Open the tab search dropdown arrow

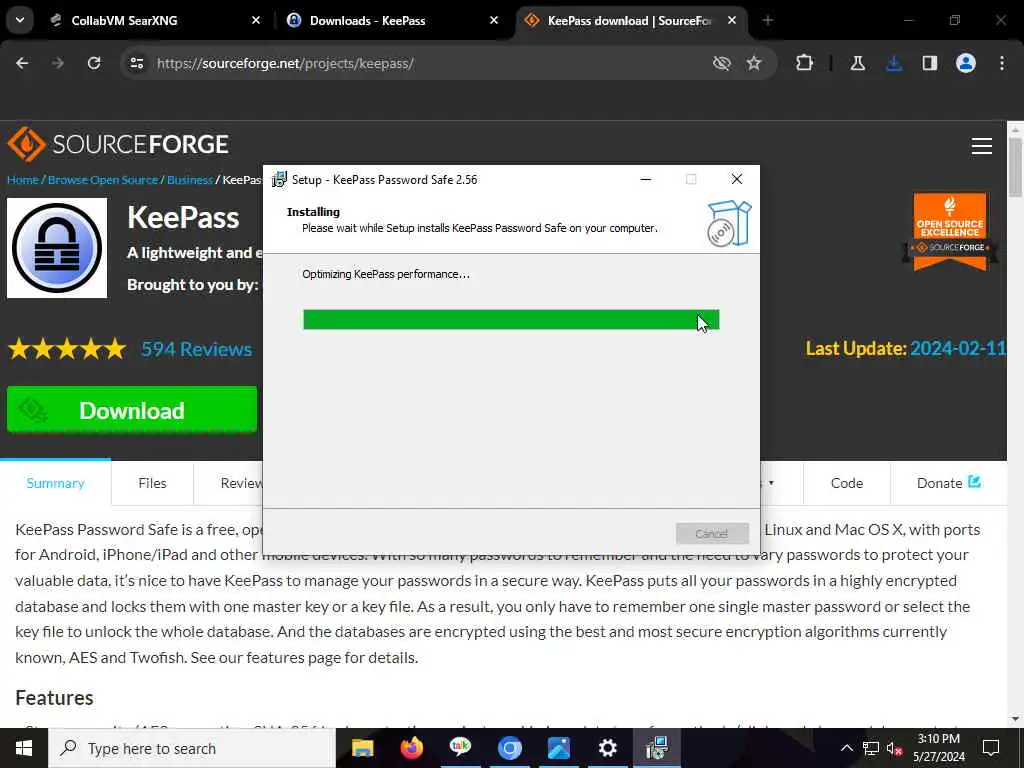tap(20, 20)
